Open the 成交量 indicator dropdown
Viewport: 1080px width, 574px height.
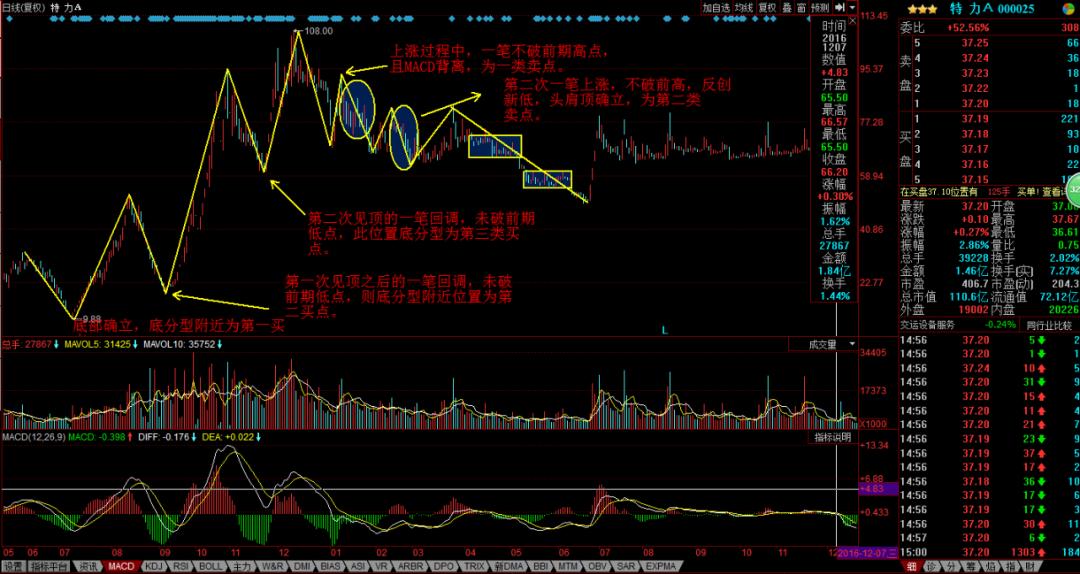tap(852, 344)
